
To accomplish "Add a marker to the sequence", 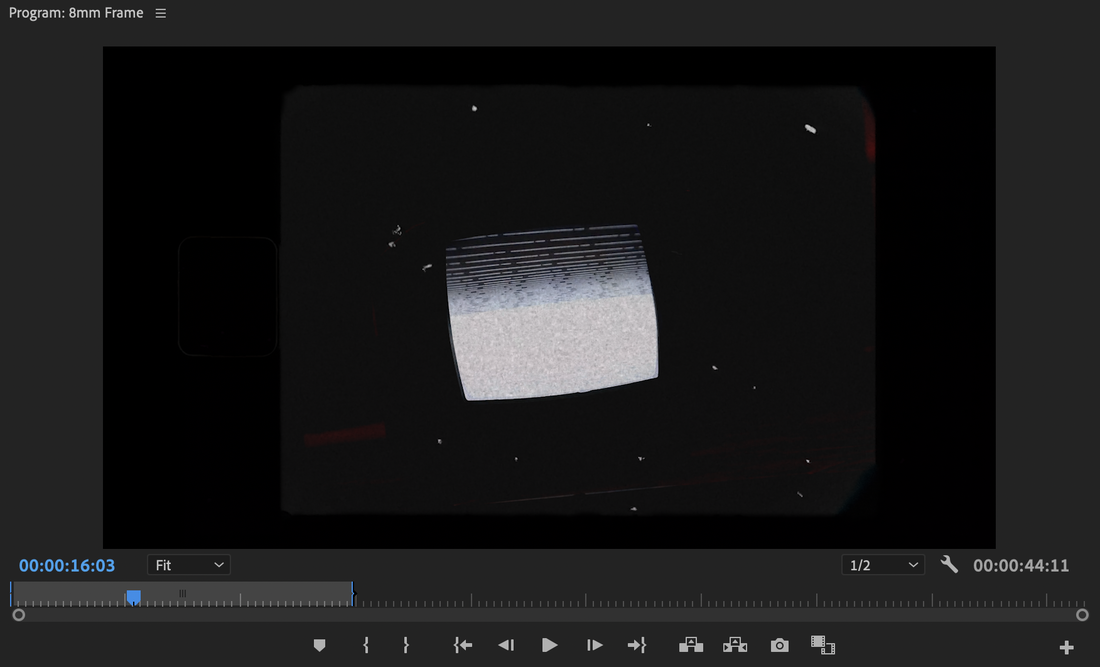I will (x=319, y=645).
